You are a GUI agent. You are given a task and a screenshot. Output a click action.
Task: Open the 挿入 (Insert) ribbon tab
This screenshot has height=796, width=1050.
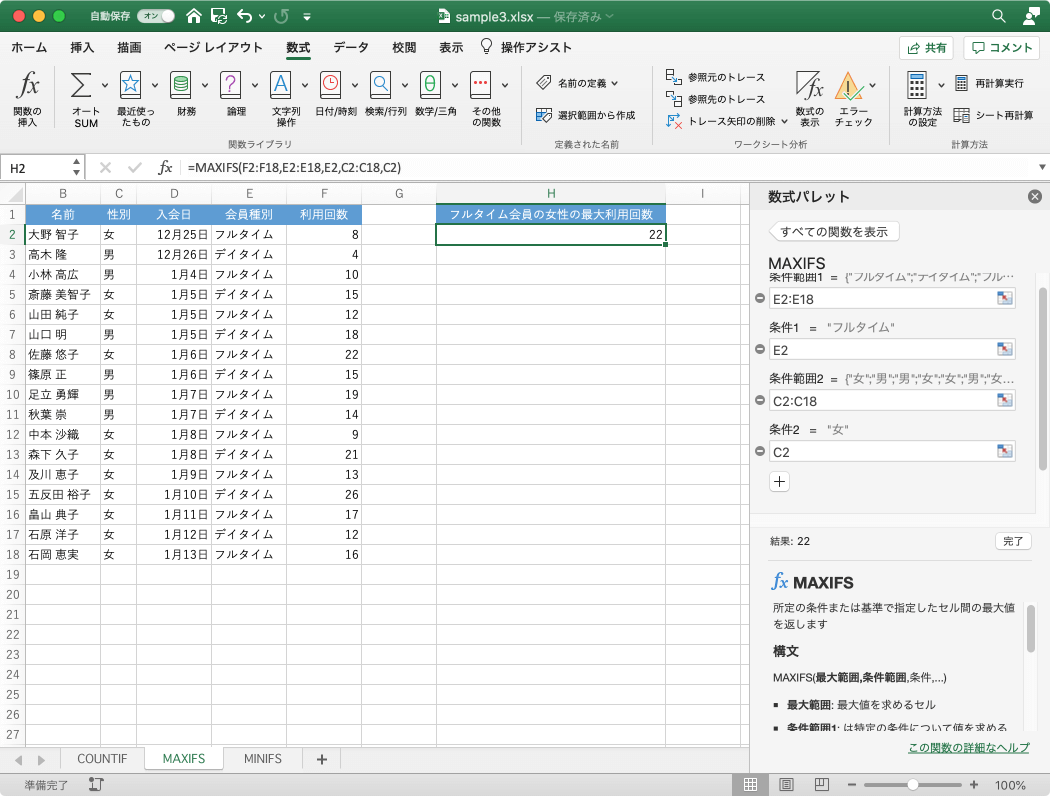coord(82,48)
